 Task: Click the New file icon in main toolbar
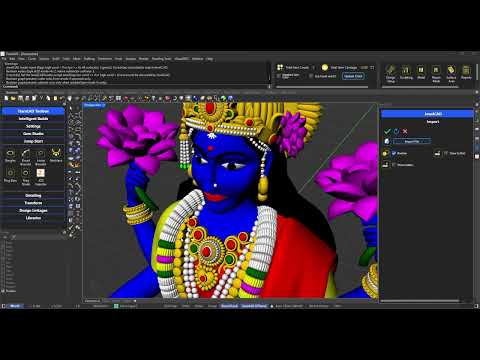(x=6, y=98)
